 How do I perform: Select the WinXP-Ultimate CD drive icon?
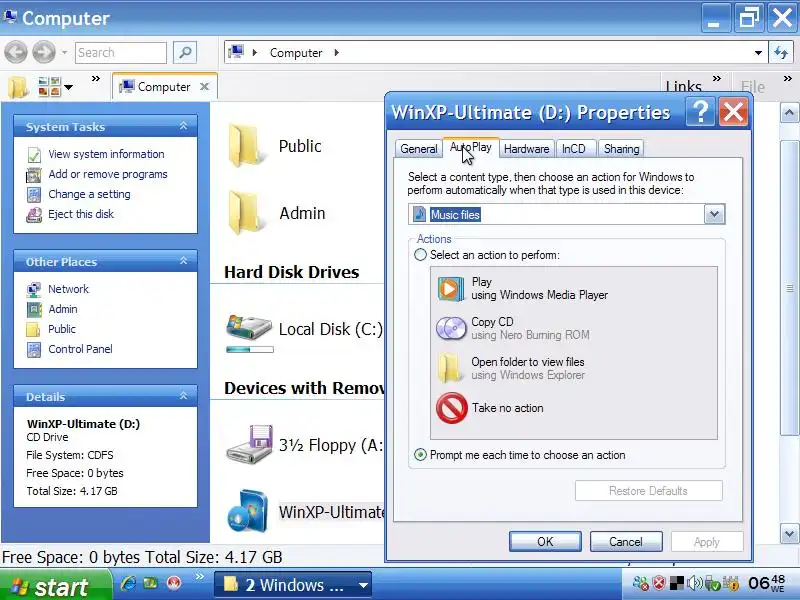tap(248, 511)
